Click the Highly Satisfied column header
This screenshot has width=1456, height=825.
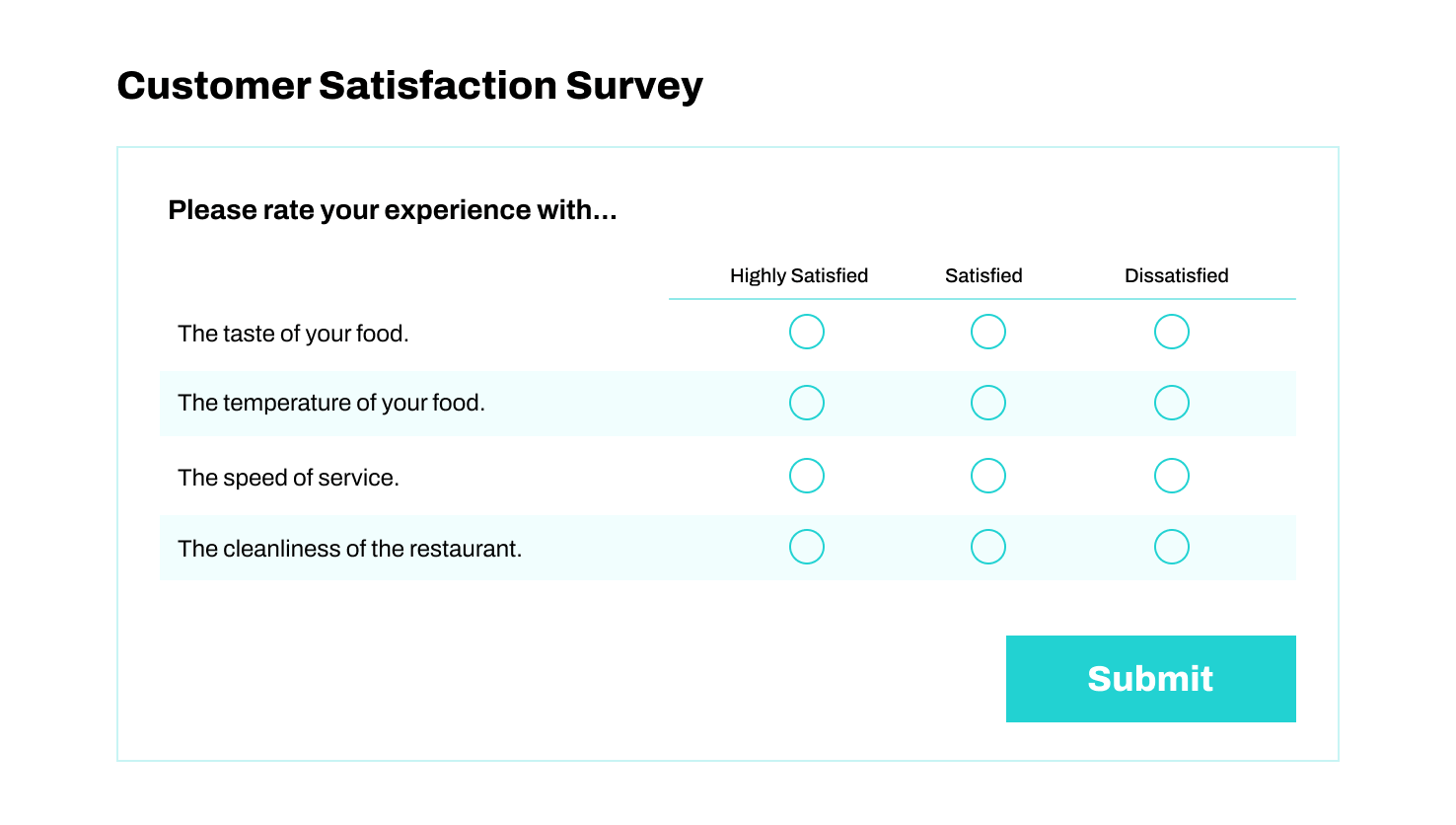[798, 276]
